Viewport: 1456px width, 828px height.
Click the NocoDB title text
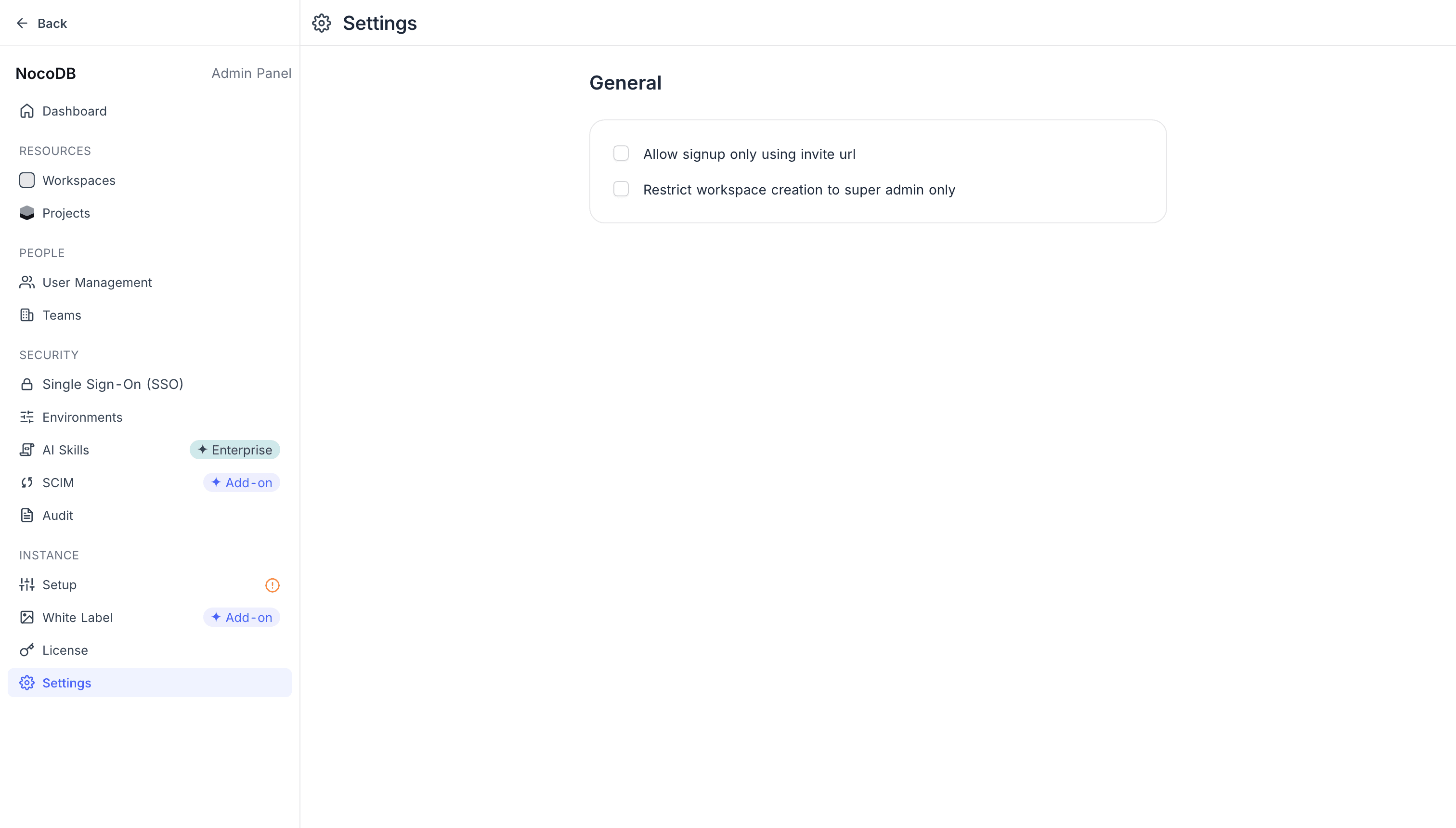click(45, 73)
